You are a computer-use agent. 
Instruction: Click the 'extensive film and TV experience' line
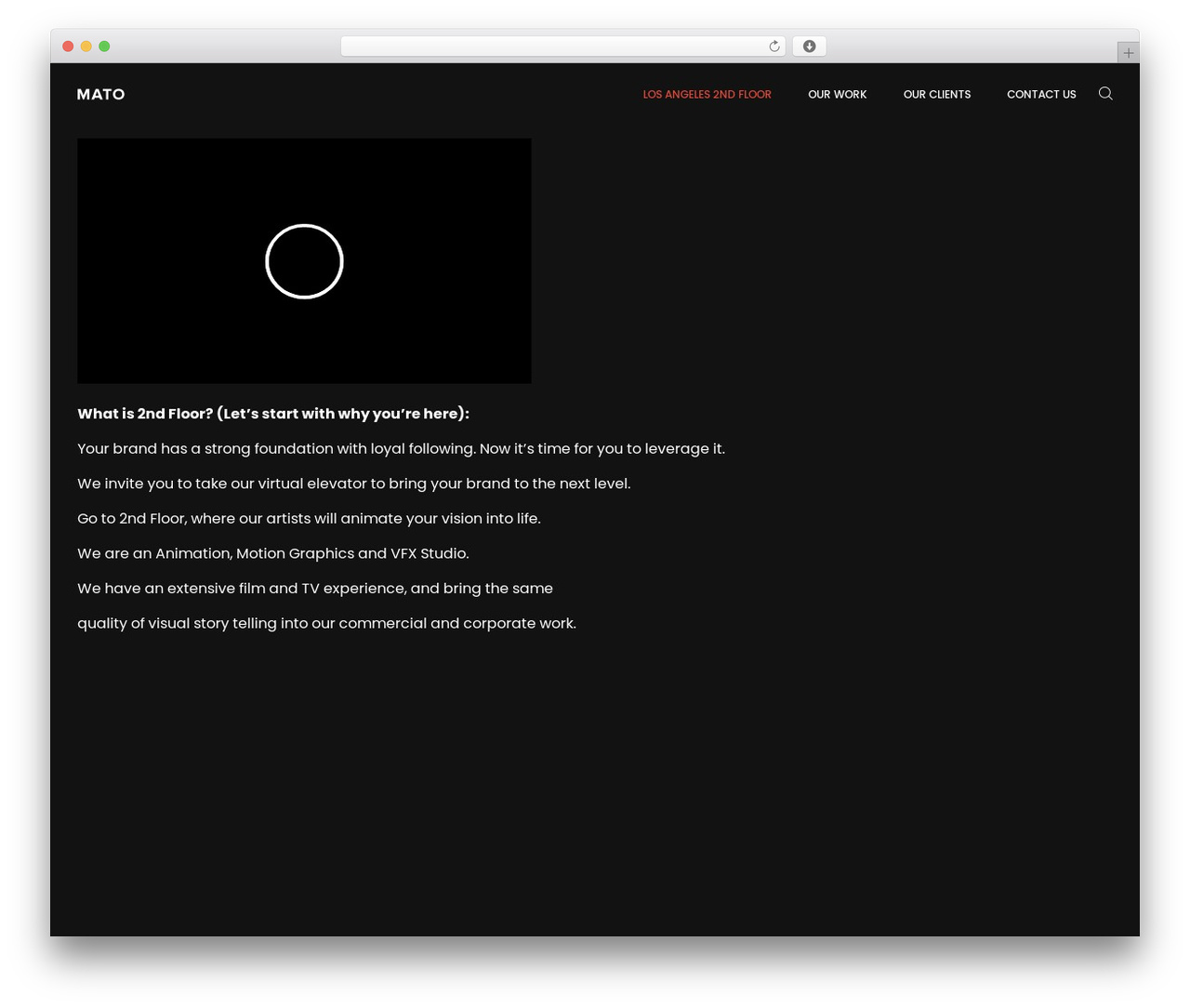315,589
